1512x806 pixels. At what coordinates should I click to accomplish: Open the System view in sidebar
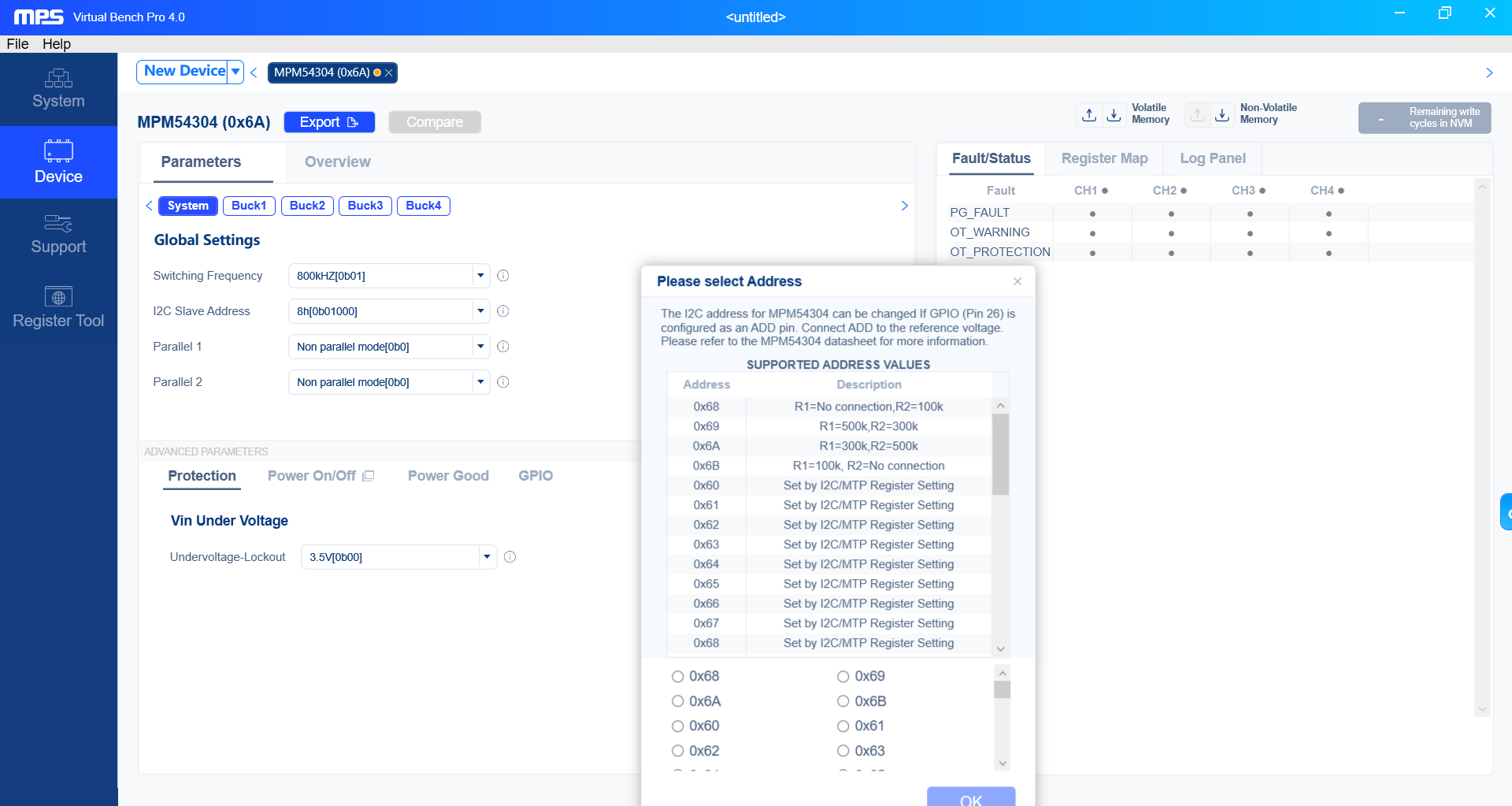pos(58,89)
